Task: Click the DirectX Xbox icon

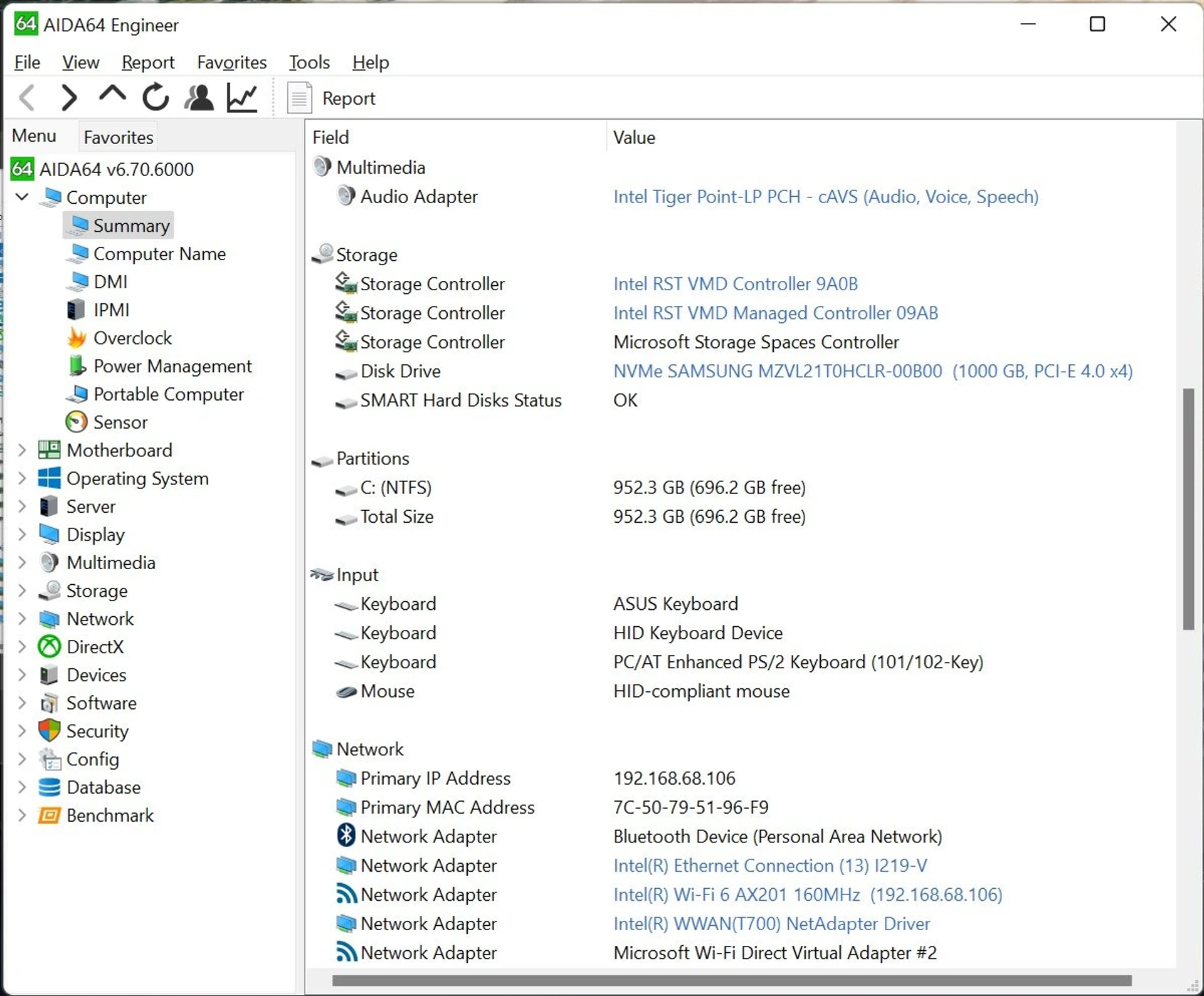Action: (49, 646)
